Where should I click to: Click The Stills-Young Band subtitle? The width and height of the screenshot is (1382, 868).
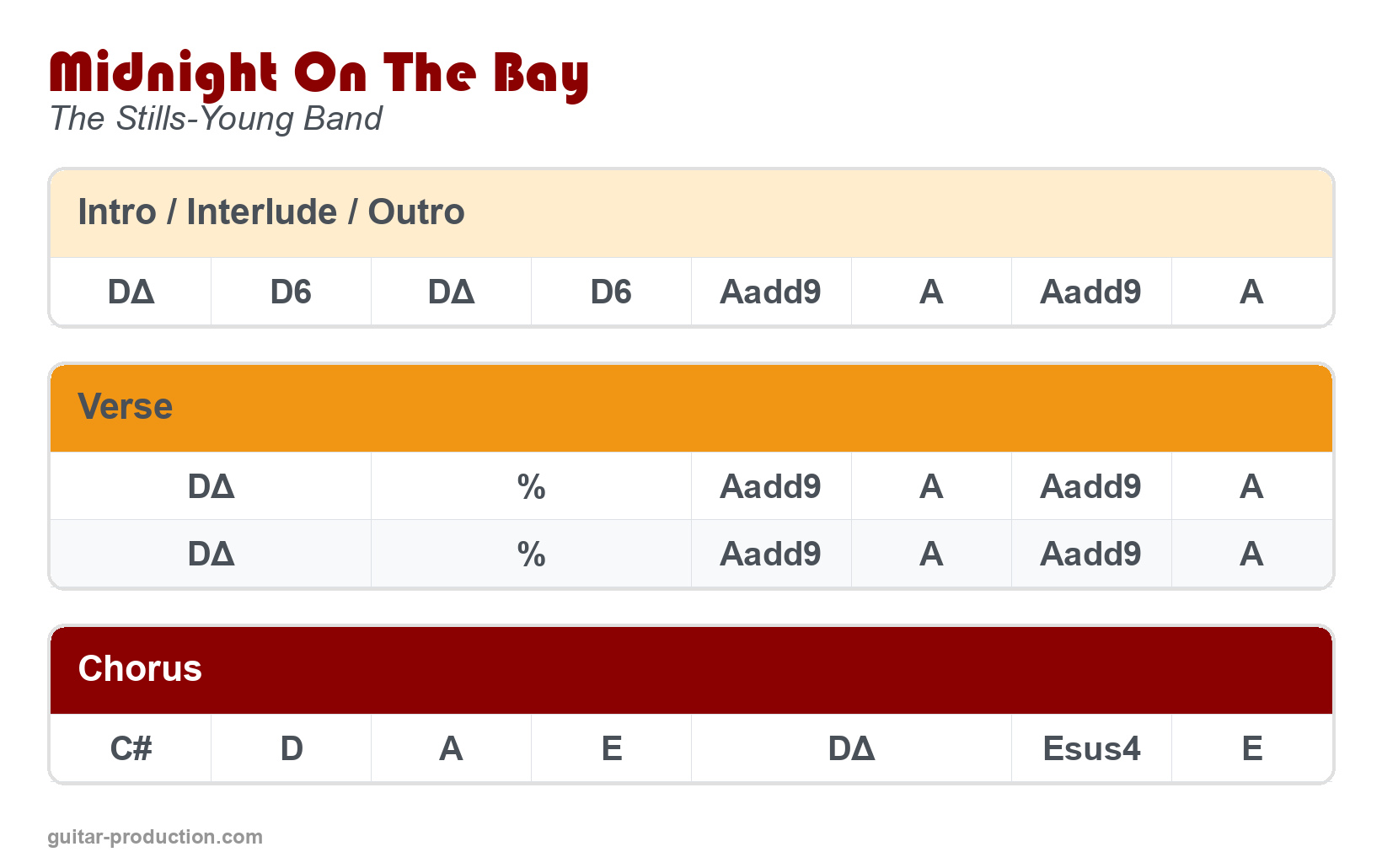pos(216,119)
